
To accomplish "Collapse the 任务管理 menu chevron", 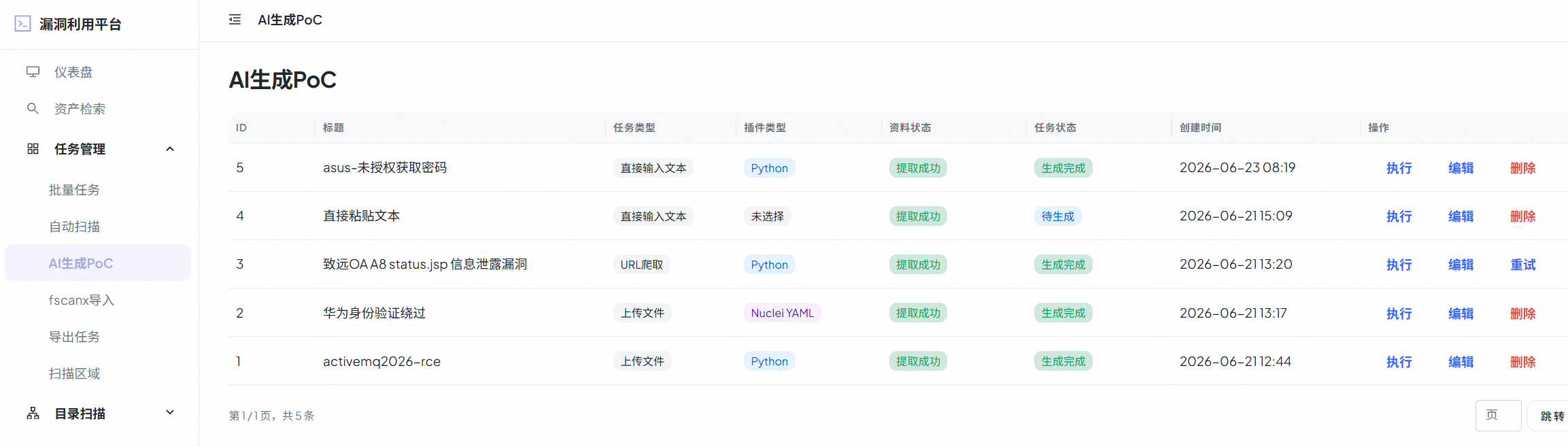I will 170,148.
